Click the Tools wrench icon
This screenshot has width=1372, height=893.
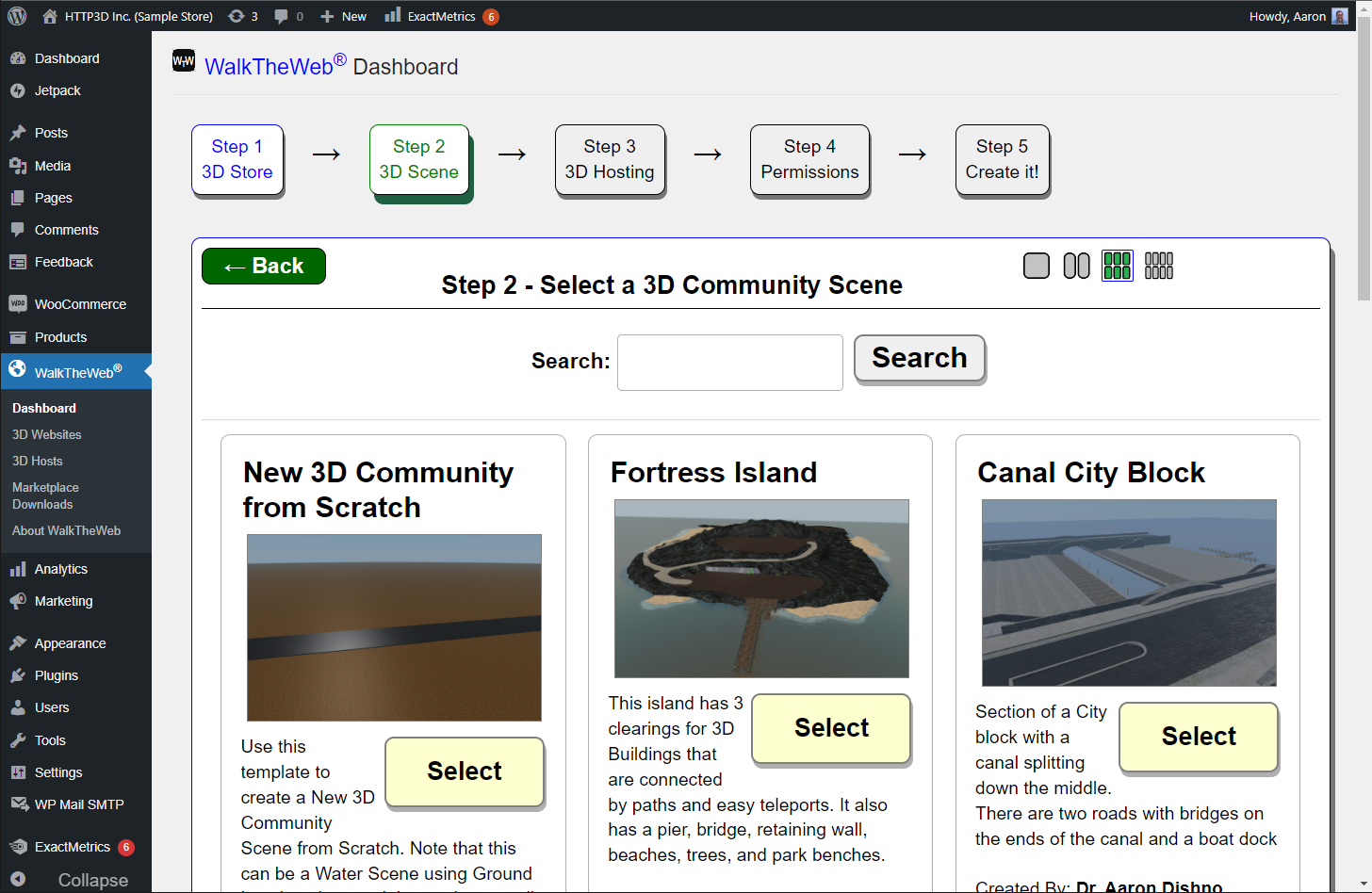18,740
